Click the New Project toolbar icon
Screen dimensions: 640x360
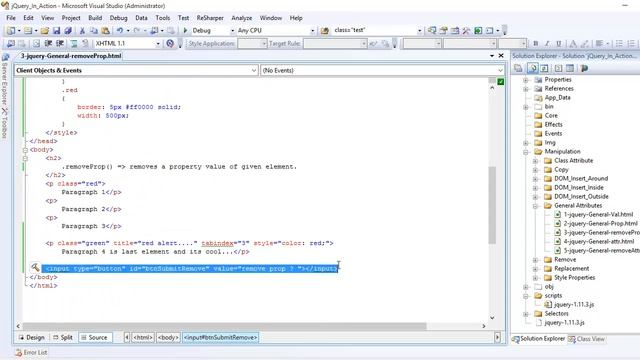click(x=11, y=31)
